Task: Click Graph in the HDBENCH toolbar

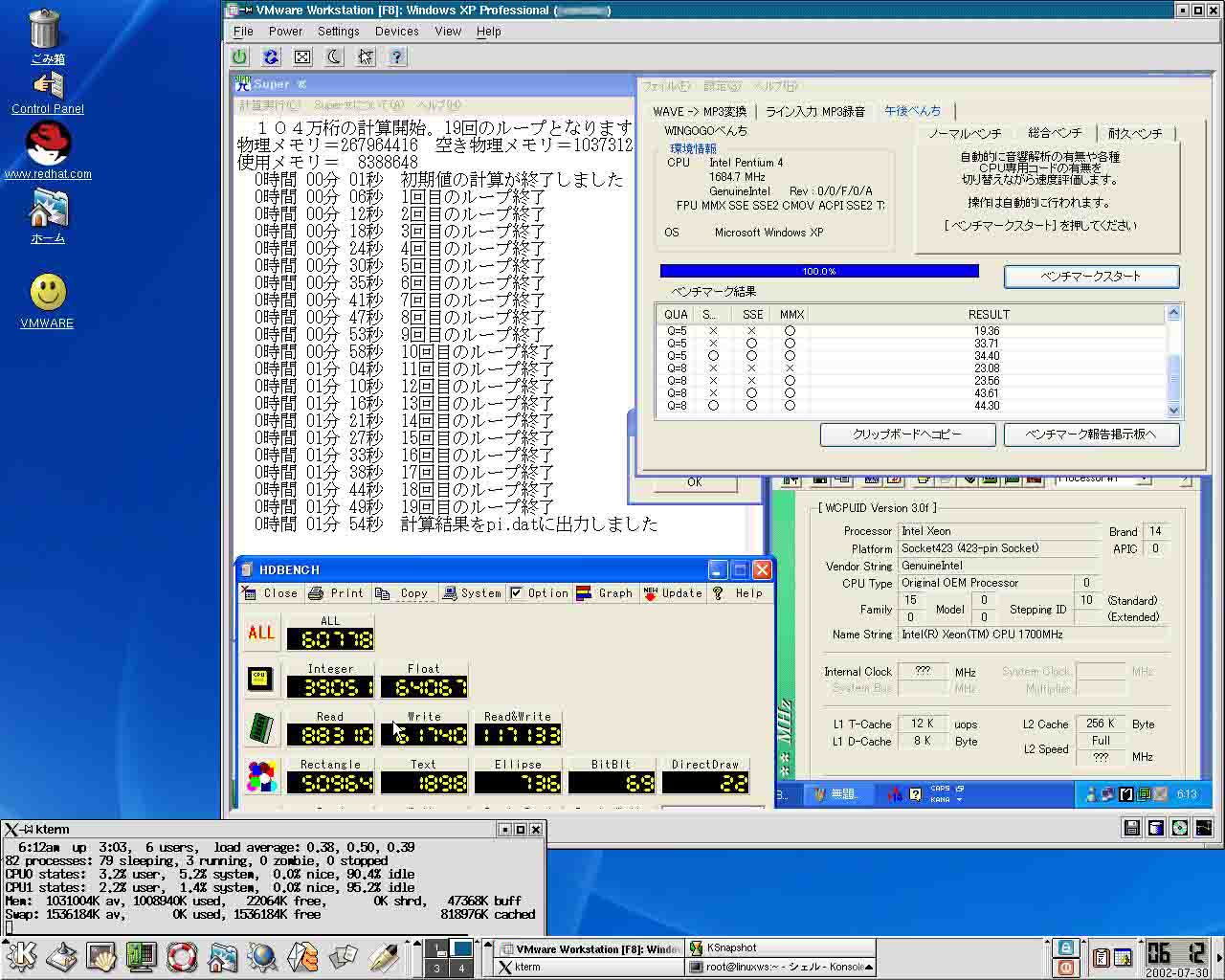Action: (605, 593)
